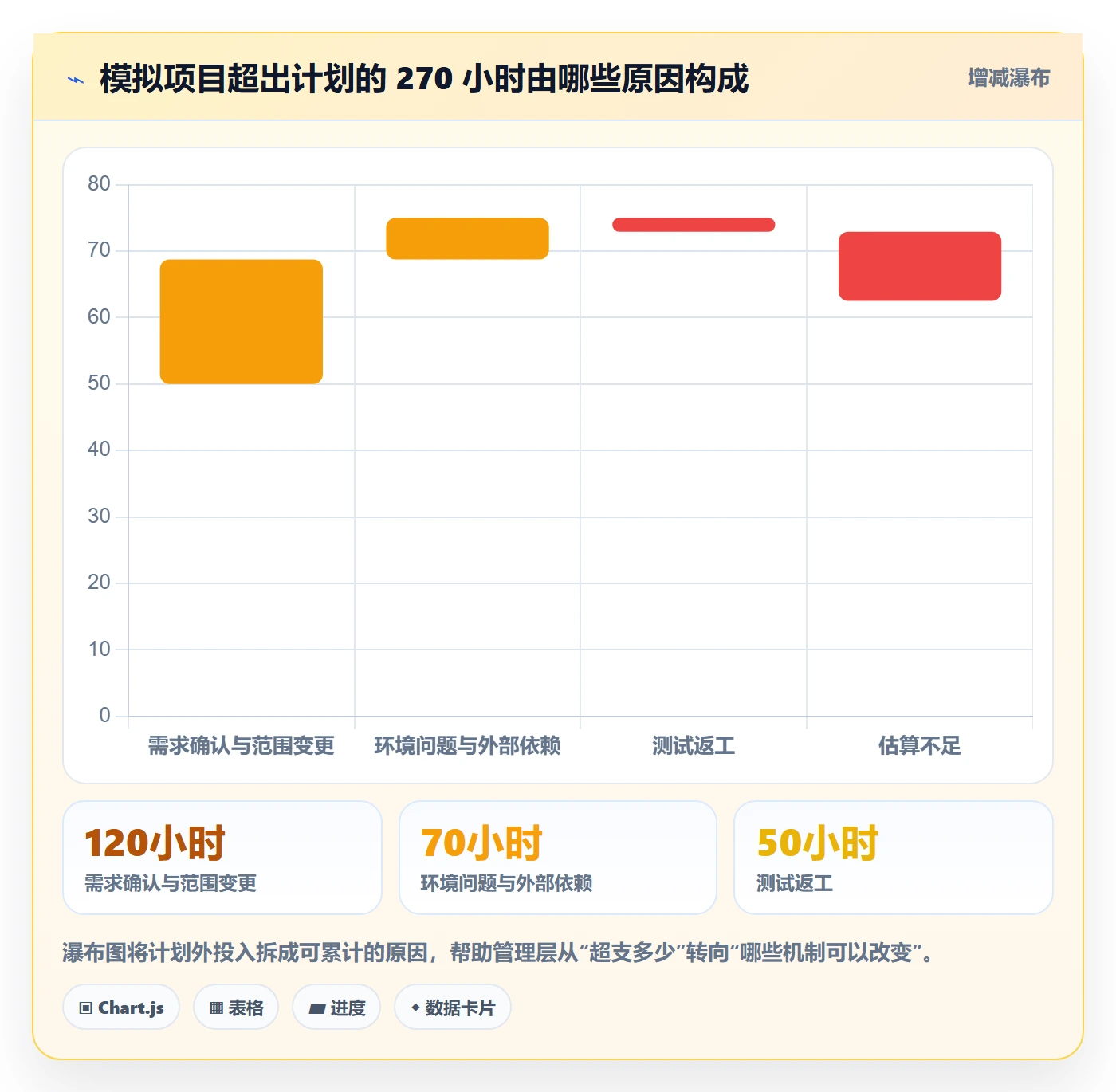The image size is (1116, 1092).
Task: Click the 增减瀑布 label in the header
Action: point(1008,78)
